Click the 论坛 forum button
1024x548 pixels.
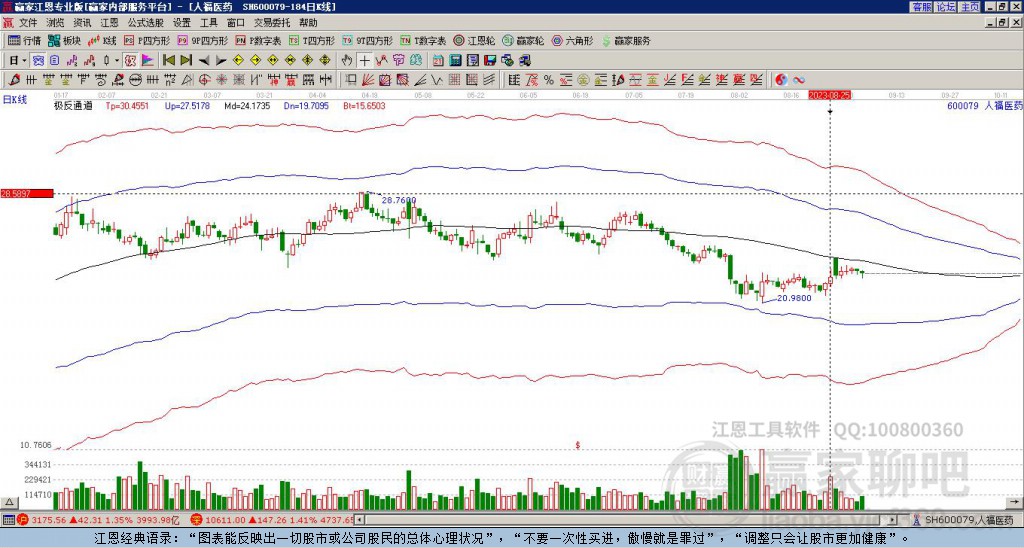(x=946, y=7)
